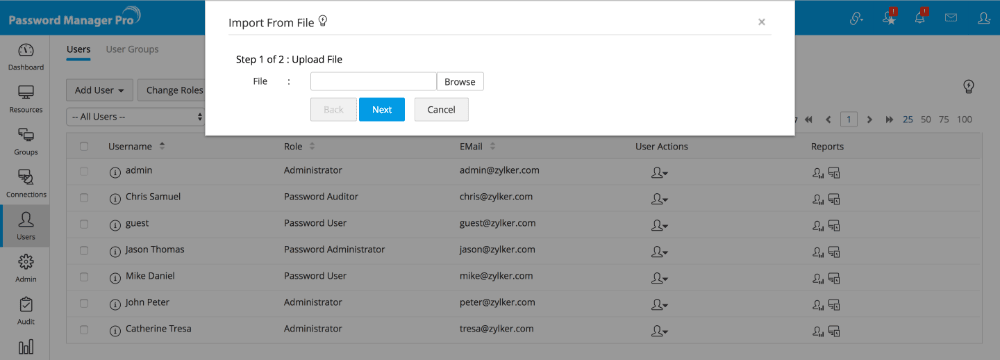Tick the checkbox for Jason Thomas

[x=84, y=250]
